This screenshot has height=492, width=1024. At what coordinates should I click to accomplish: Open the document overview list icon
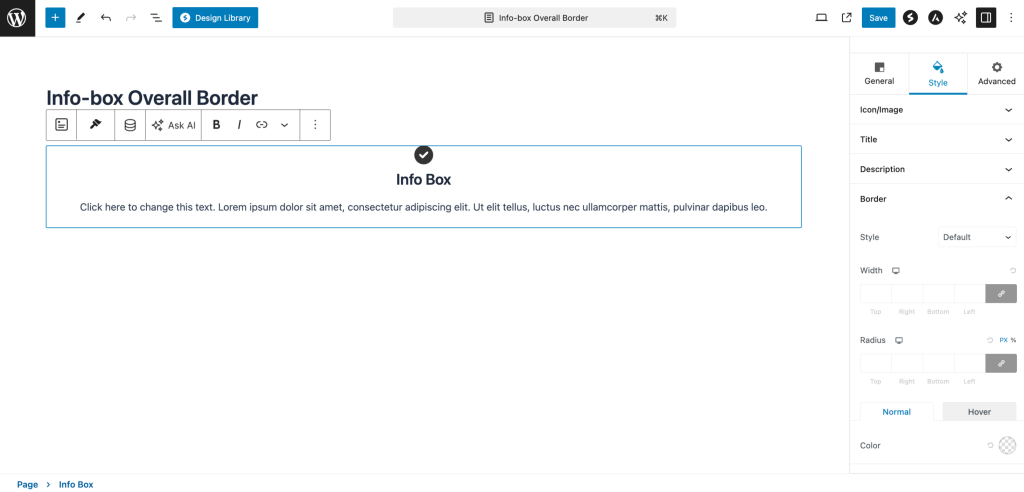156,18
